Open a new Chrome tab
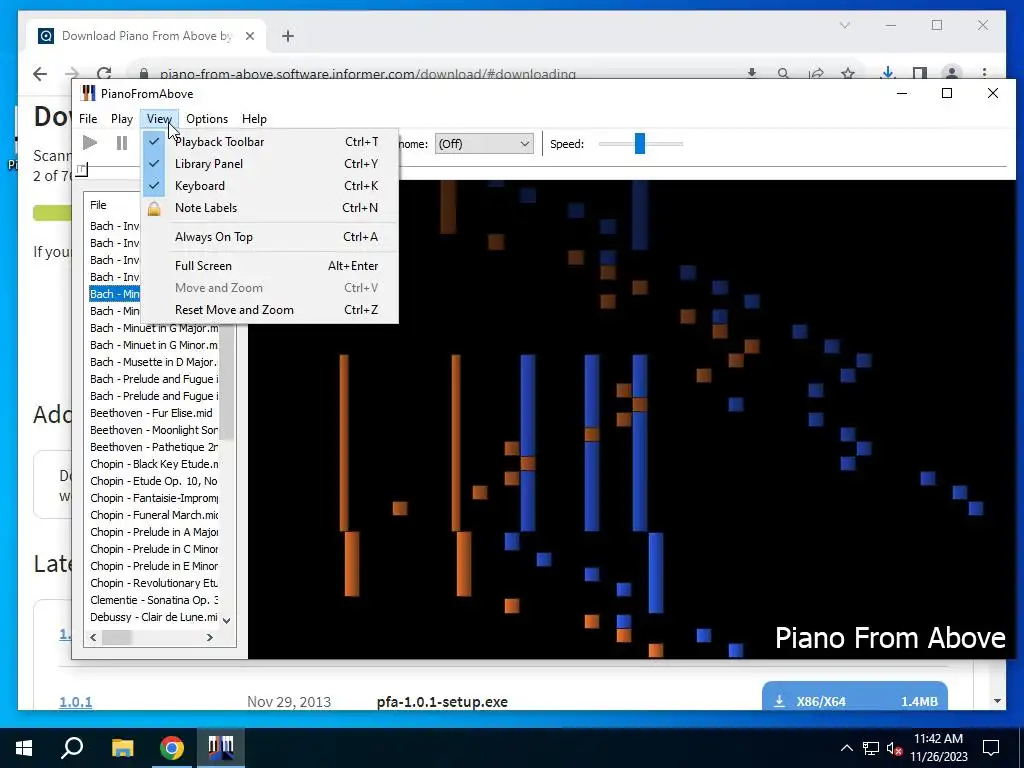Image resolution: width=1024 pixels, height=768 pixels. click(287, 36)
